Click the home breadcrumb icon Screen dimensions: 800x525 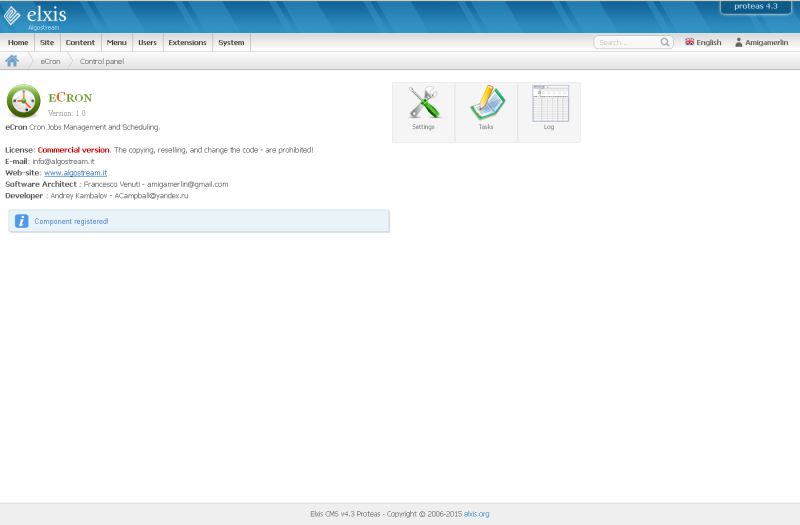12,61
